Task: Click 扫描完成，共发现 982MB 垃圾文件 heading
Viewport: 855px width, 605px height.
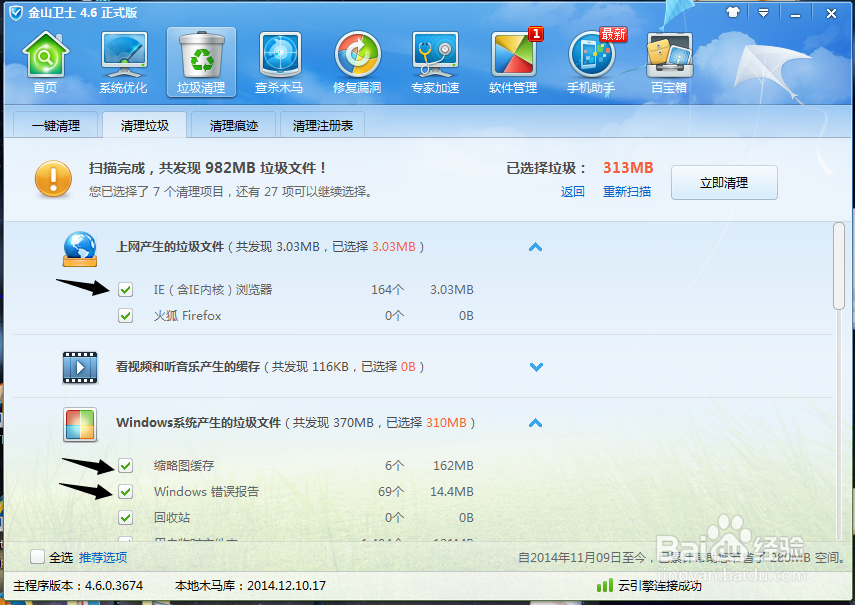Action: coord(207,168)
